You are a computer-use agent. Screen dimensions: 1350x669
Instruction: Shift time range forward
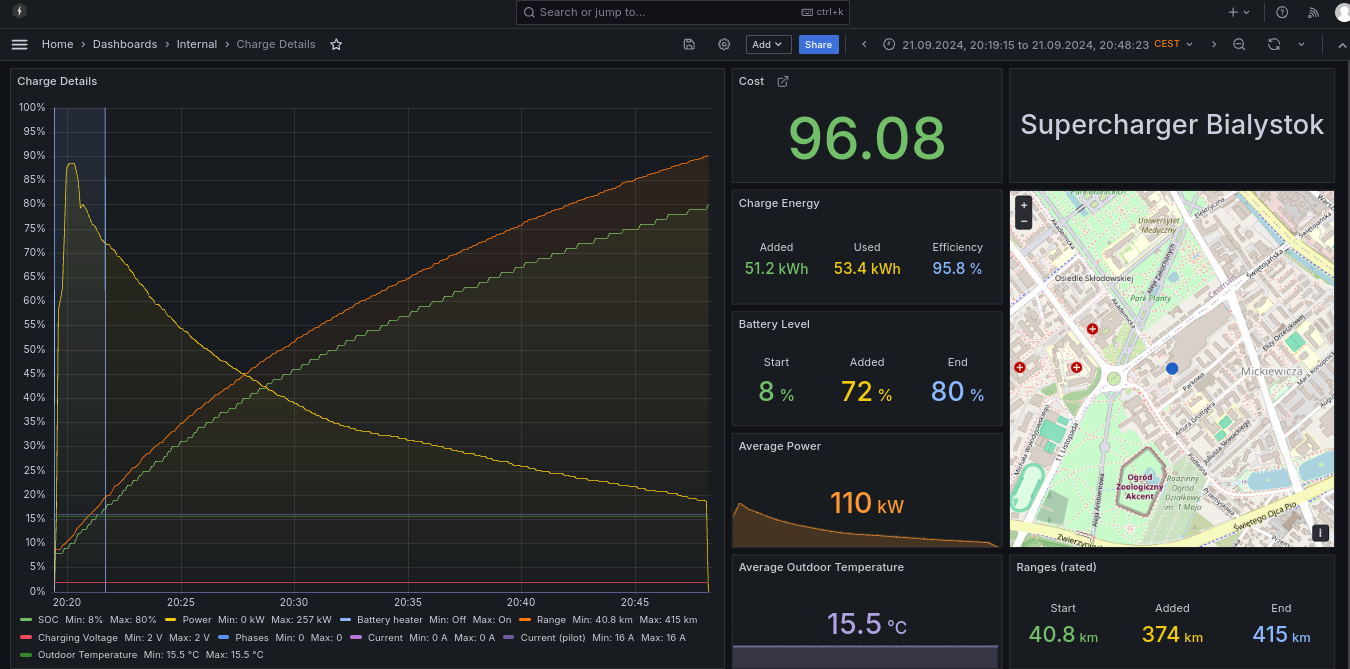point(1214,44)
